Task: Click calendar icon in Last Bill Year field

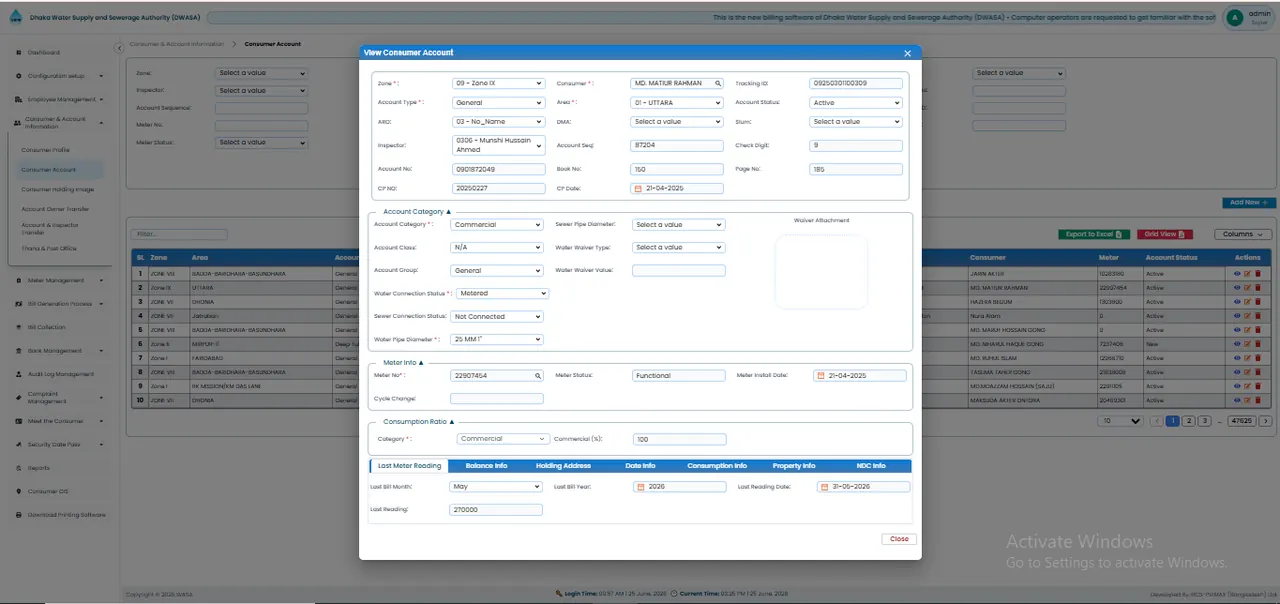Action: tap(640, 487)
